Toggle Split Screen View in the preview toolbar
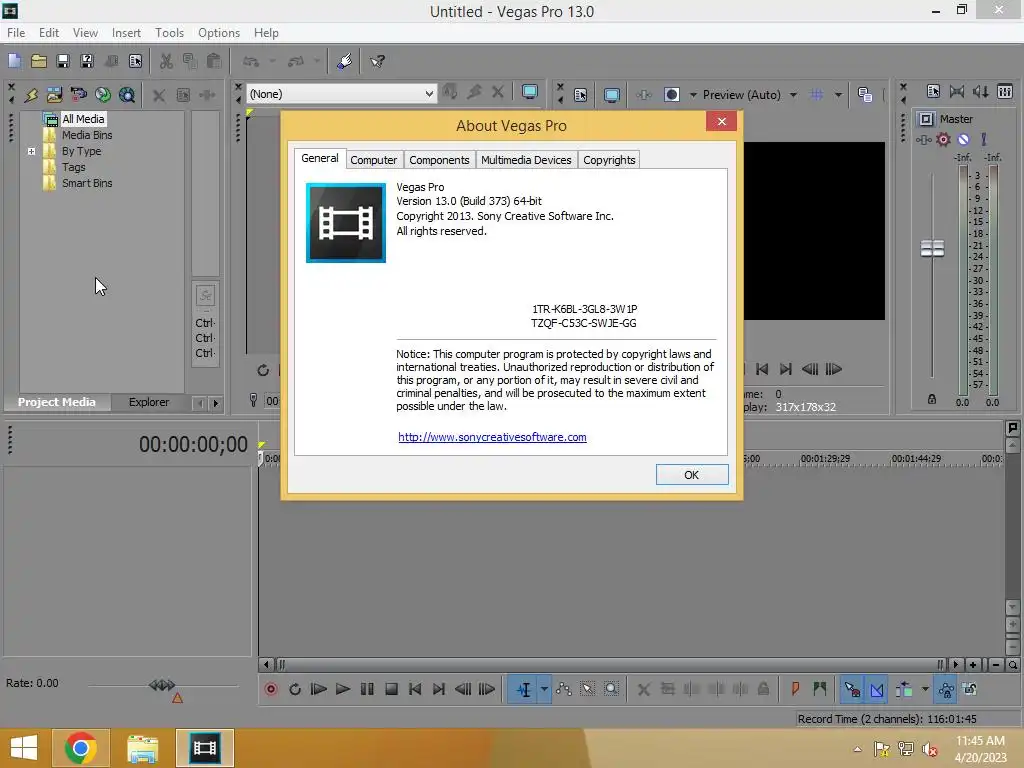 671,95
